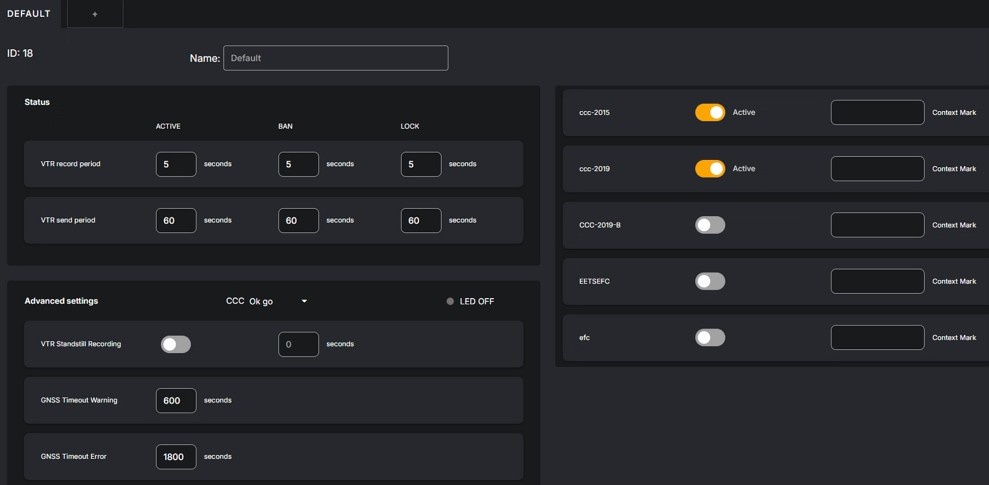The image size is (989, 485).
Task: Click ccc-2019 Context Mark field
Action: 877,169
